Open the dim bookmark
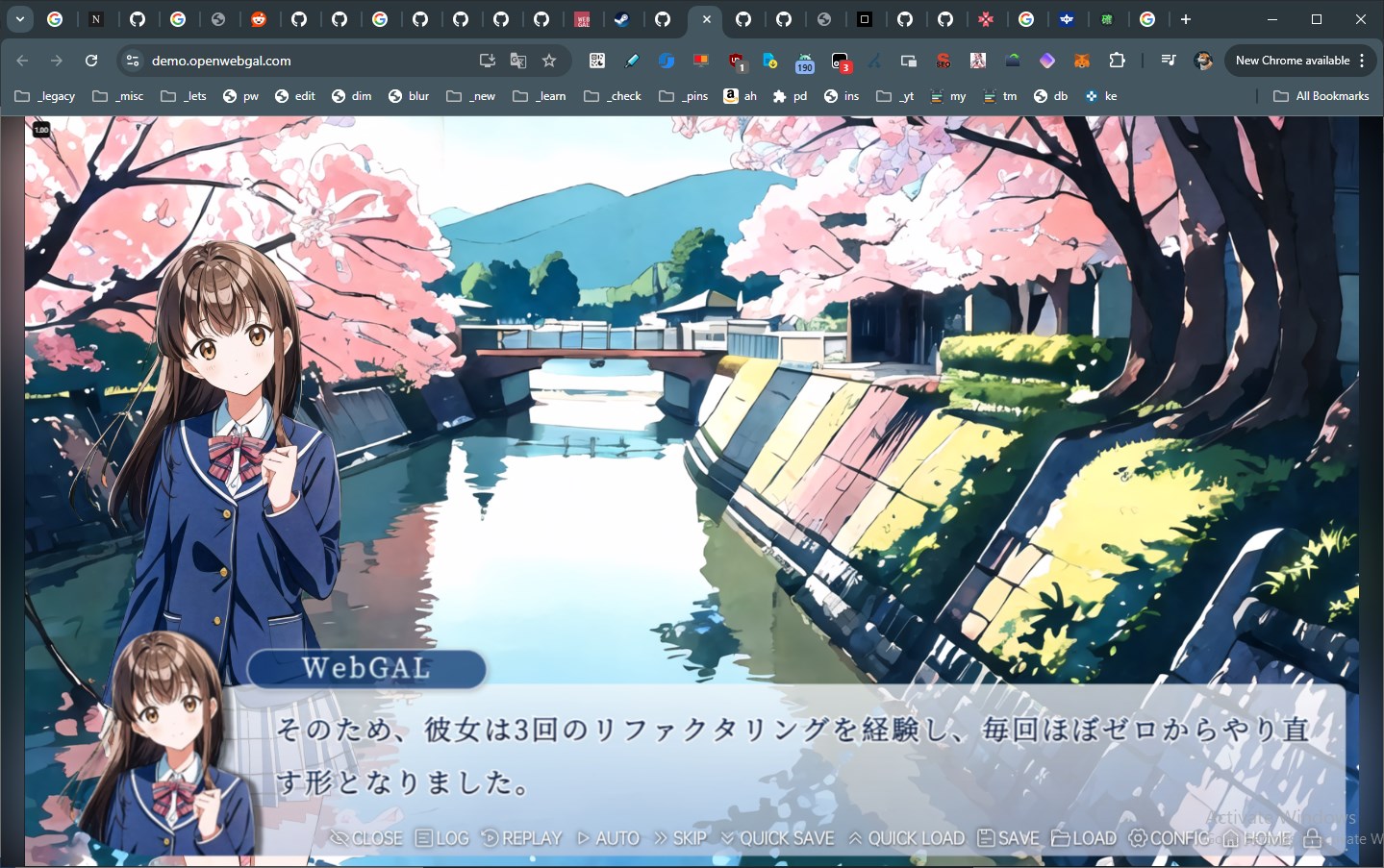The height and width of the screenshot is (868, 1384). (352, 96)
